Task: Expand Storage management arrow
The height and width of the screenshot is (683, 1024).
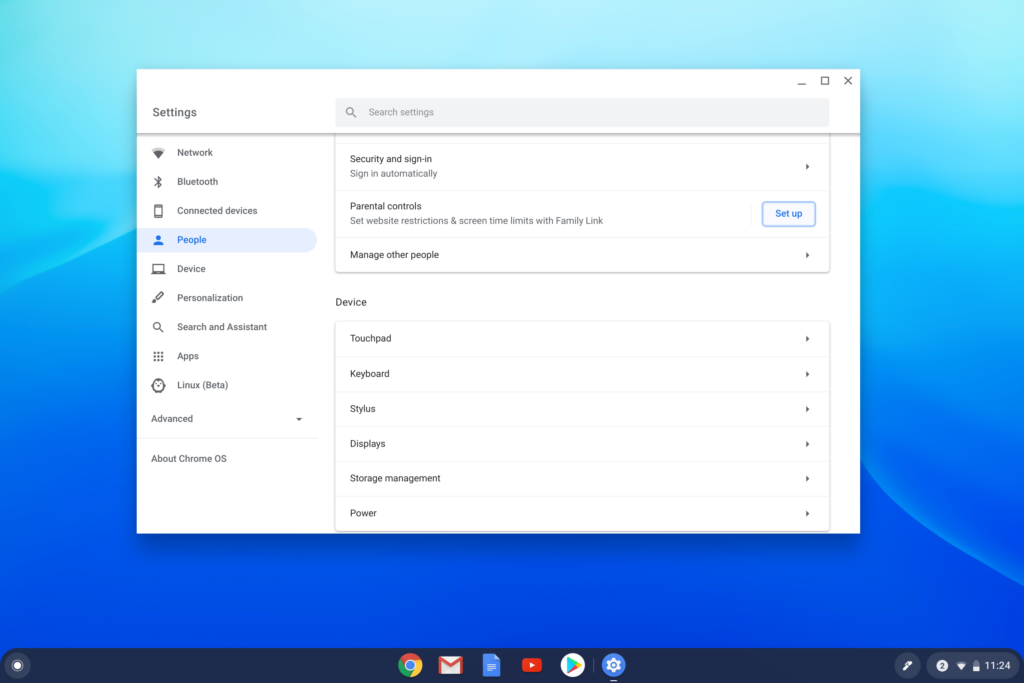Action: [x=807, y=479]
